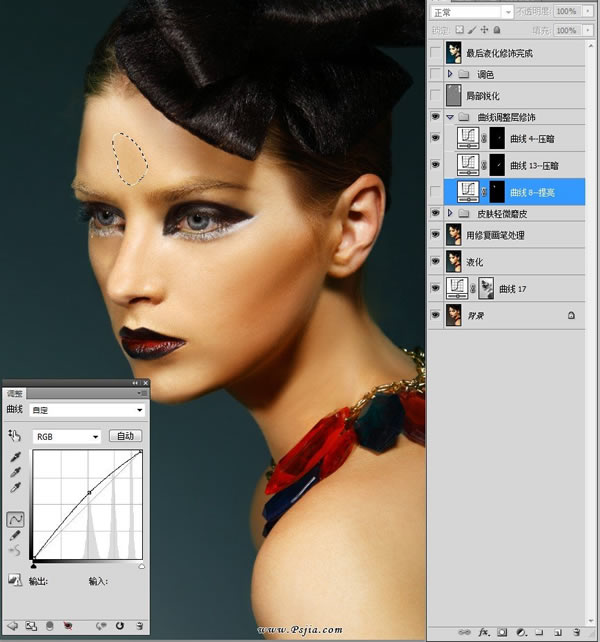Click link layers icon in Layers panel
This screenshot has width=600, height=642.
464,632
